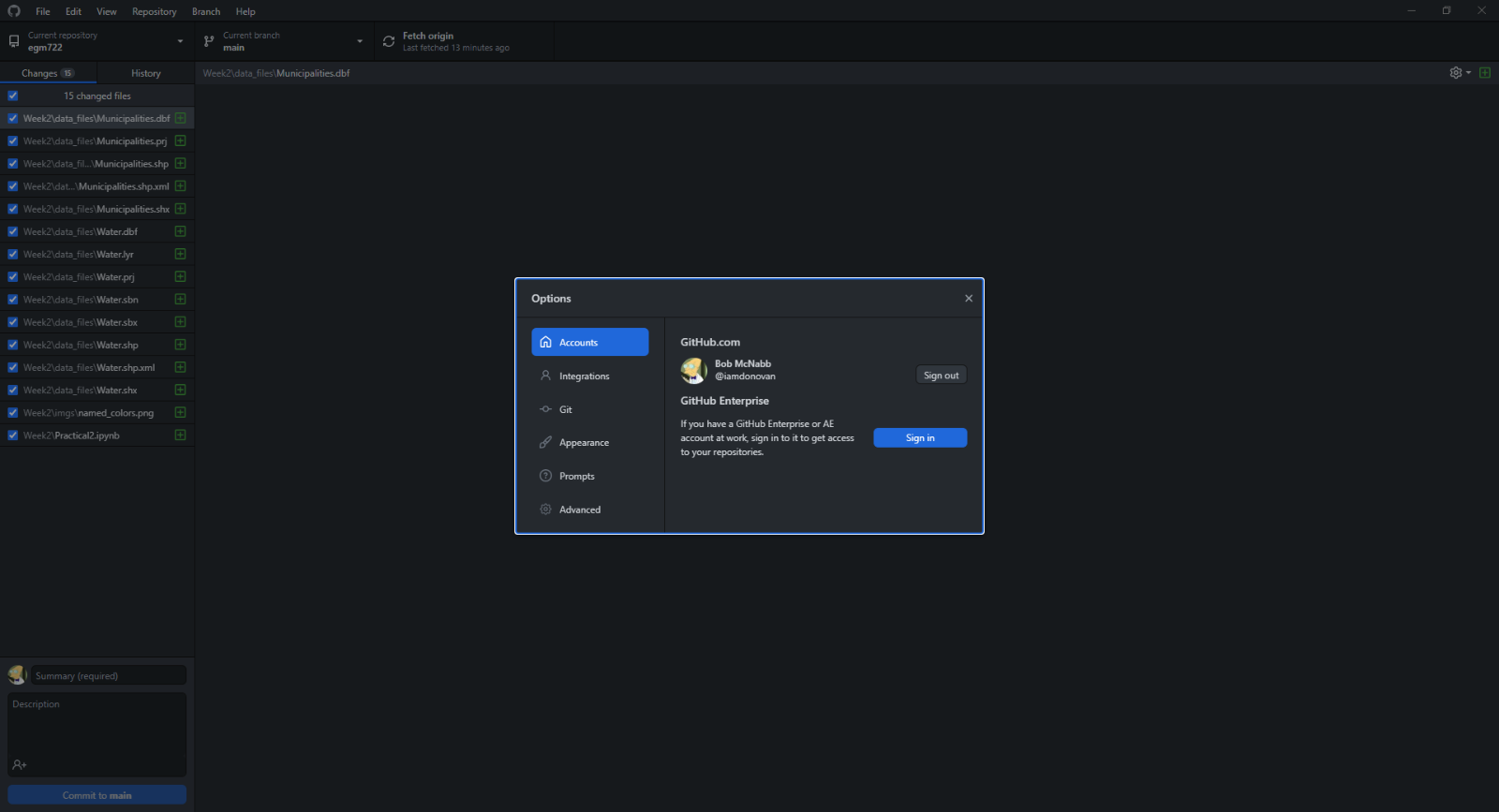The image size is (1499, 812).
Task: Select Git in Options sidebar
Action: pyautogui.click(x=590, y=409)
